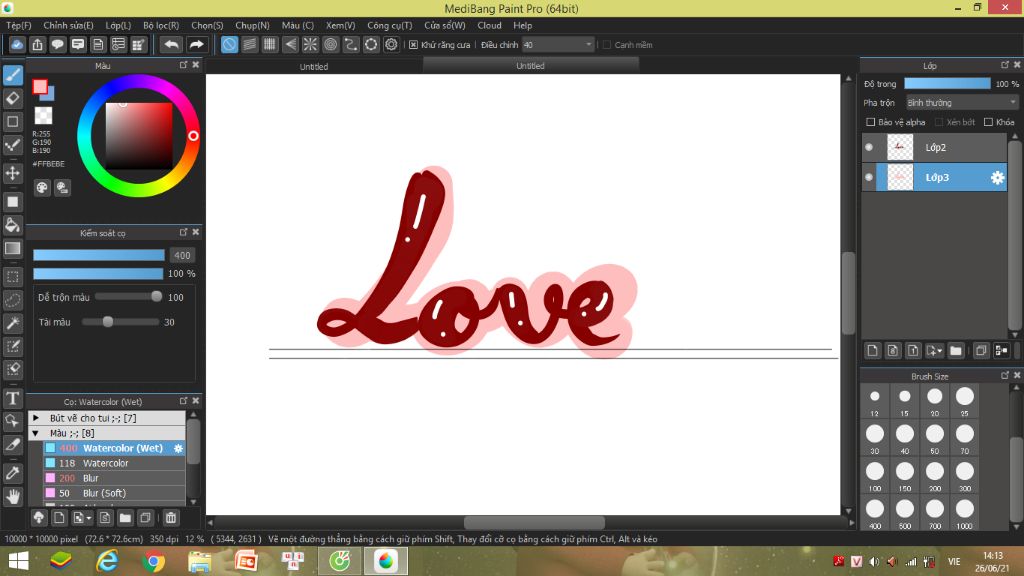Toggle the Canh mềm checkbox
The width and height of the screenshot is (1024, 576).
(607, 45)
